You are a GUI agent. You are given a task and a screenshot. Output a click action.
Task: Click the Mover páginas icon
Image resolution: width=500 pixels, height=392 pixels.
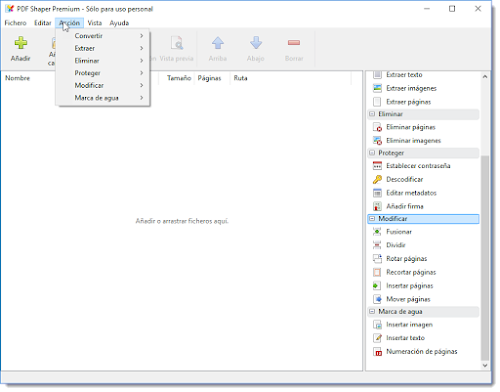377,299
